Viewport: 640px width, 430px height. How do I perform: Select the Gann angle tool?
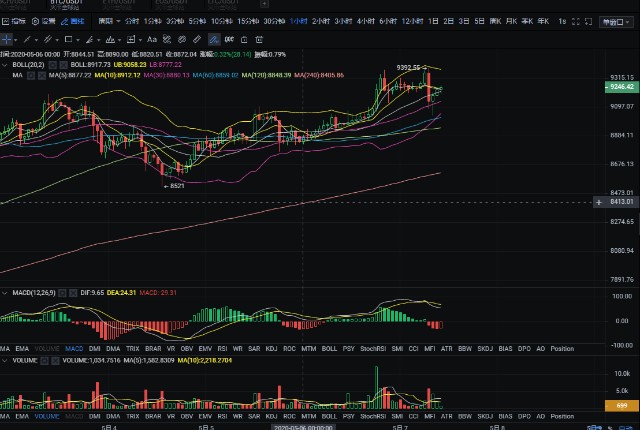pos(89,40)
